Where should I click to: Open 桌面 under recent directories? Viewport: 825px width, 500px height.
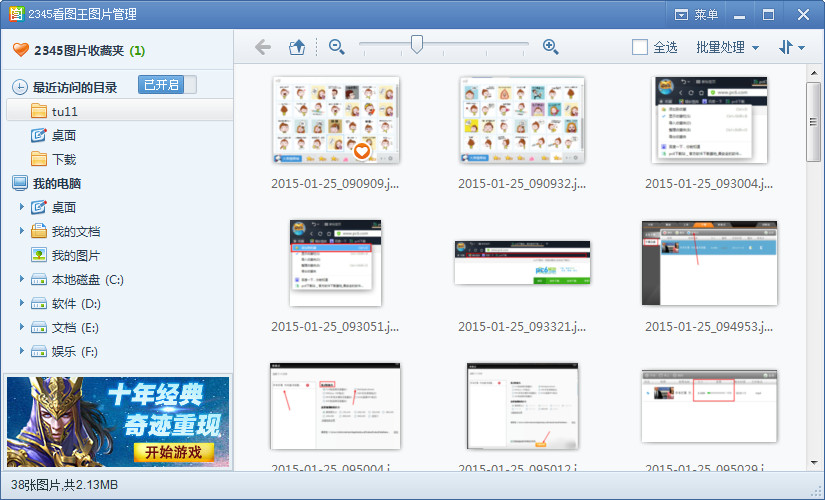click(64, 135)
